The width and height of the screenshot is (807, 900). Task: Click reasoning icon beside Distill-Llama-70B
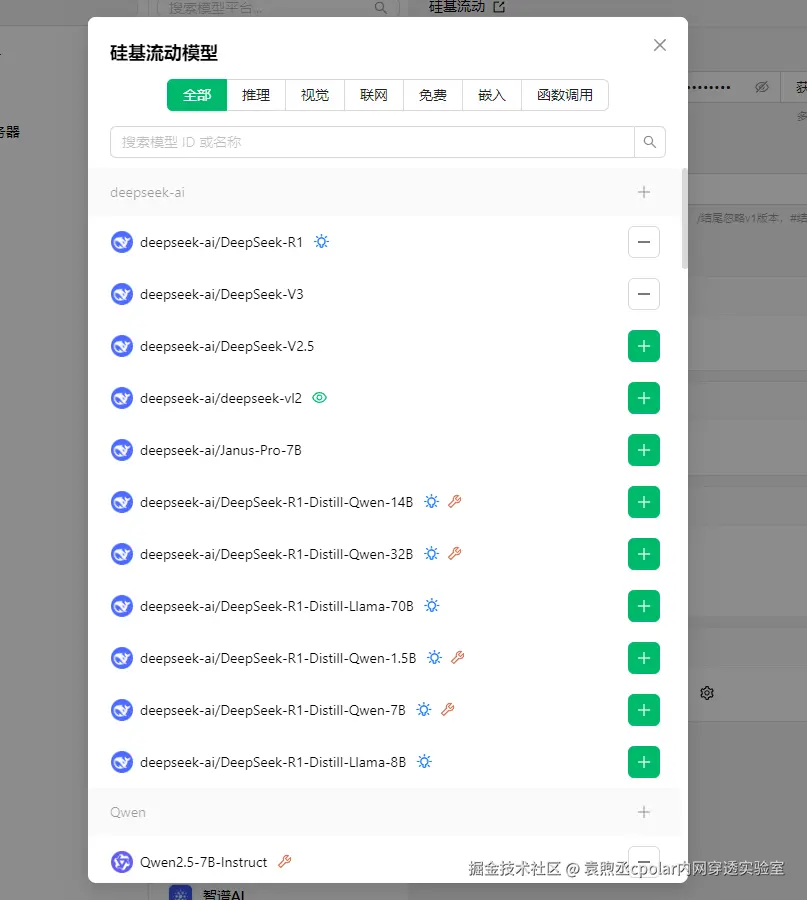click(x=432, y=606)
